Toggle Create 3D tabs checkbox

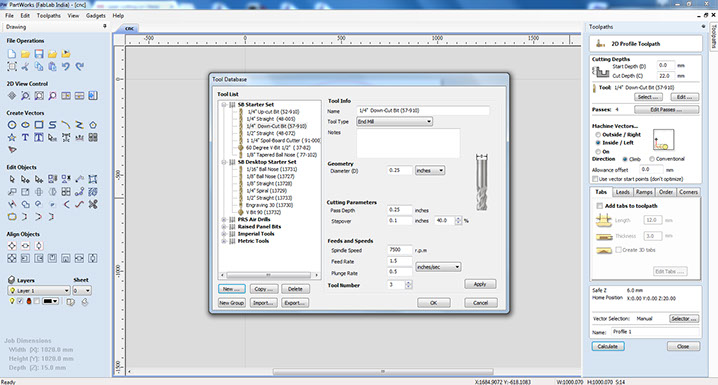[x=619, y=250]
